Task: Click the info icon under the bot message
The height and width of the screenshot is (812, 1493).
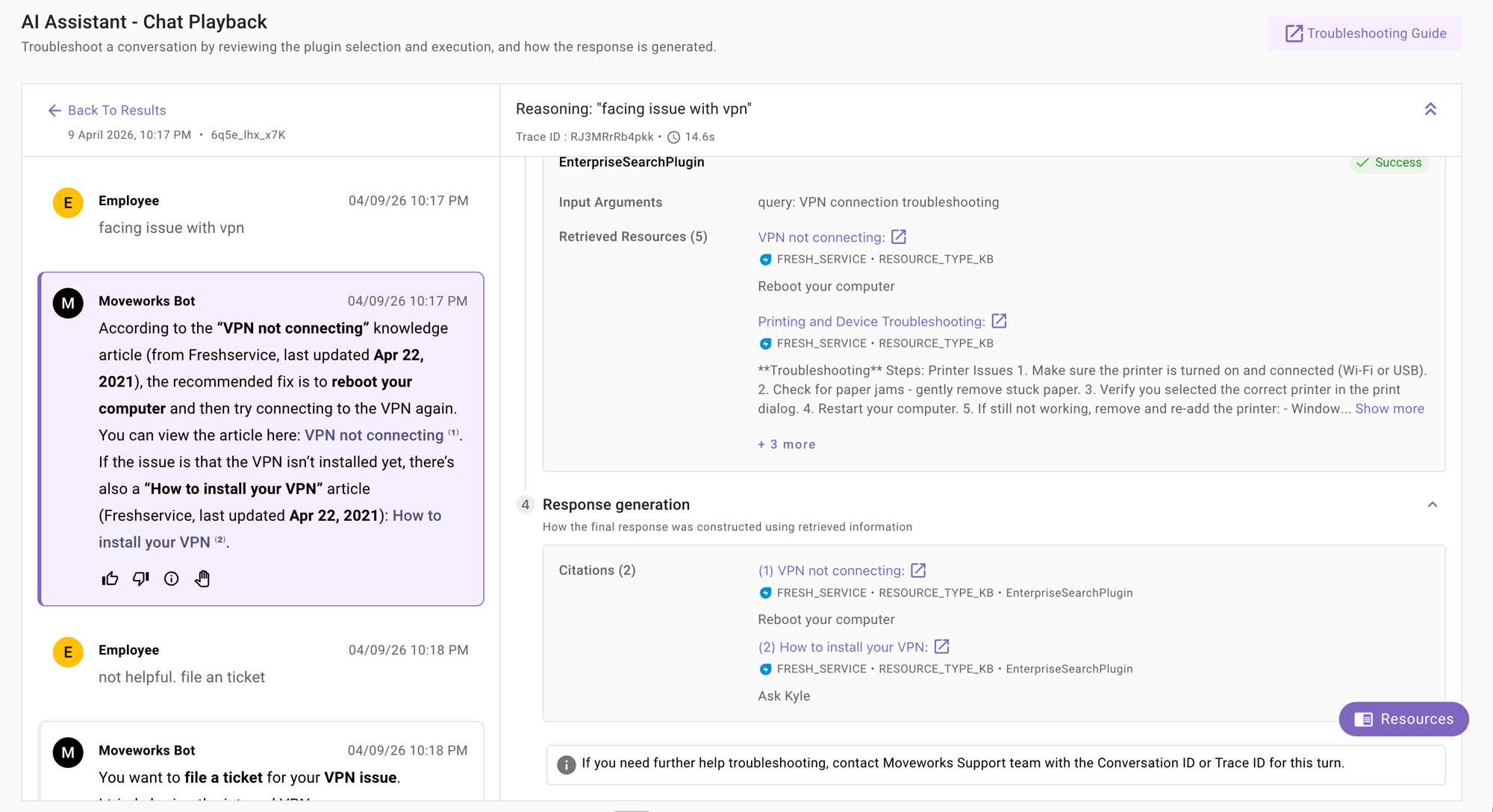Action: (x=171, y=578)
